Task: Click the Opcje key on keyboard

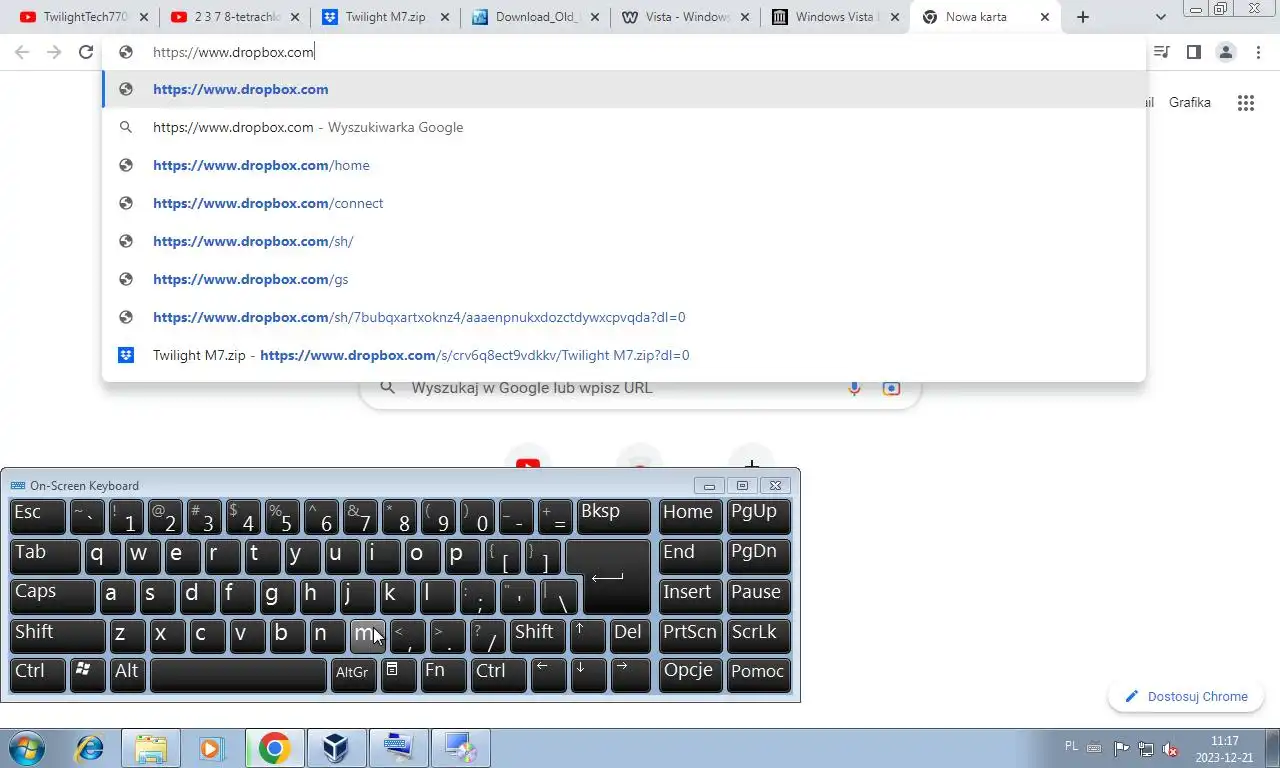Action: tap(690, 674)
